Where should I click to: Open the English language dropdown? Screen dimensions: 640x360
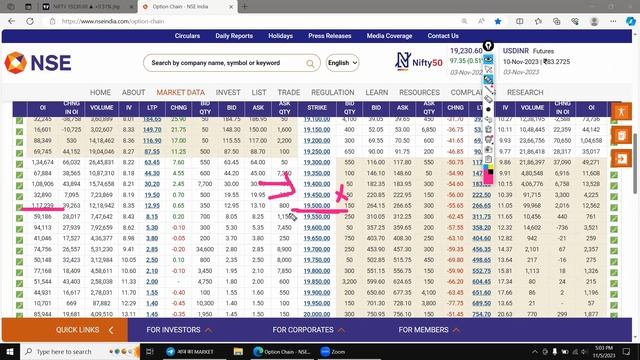click(x=342, y=63)
